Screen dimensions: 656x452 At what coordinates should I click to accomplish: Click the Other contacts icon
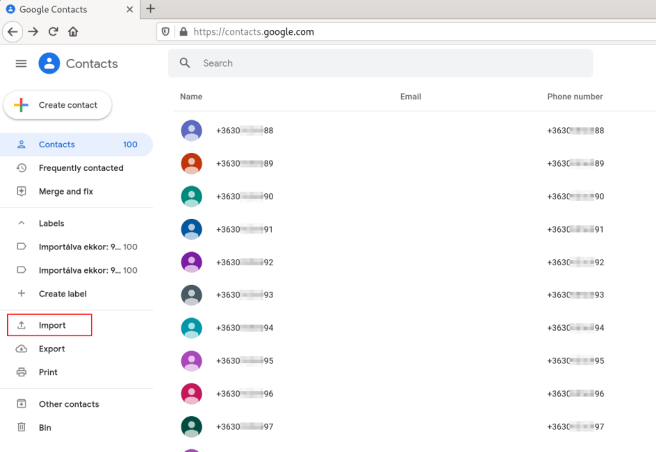click(x=21, y=404)
